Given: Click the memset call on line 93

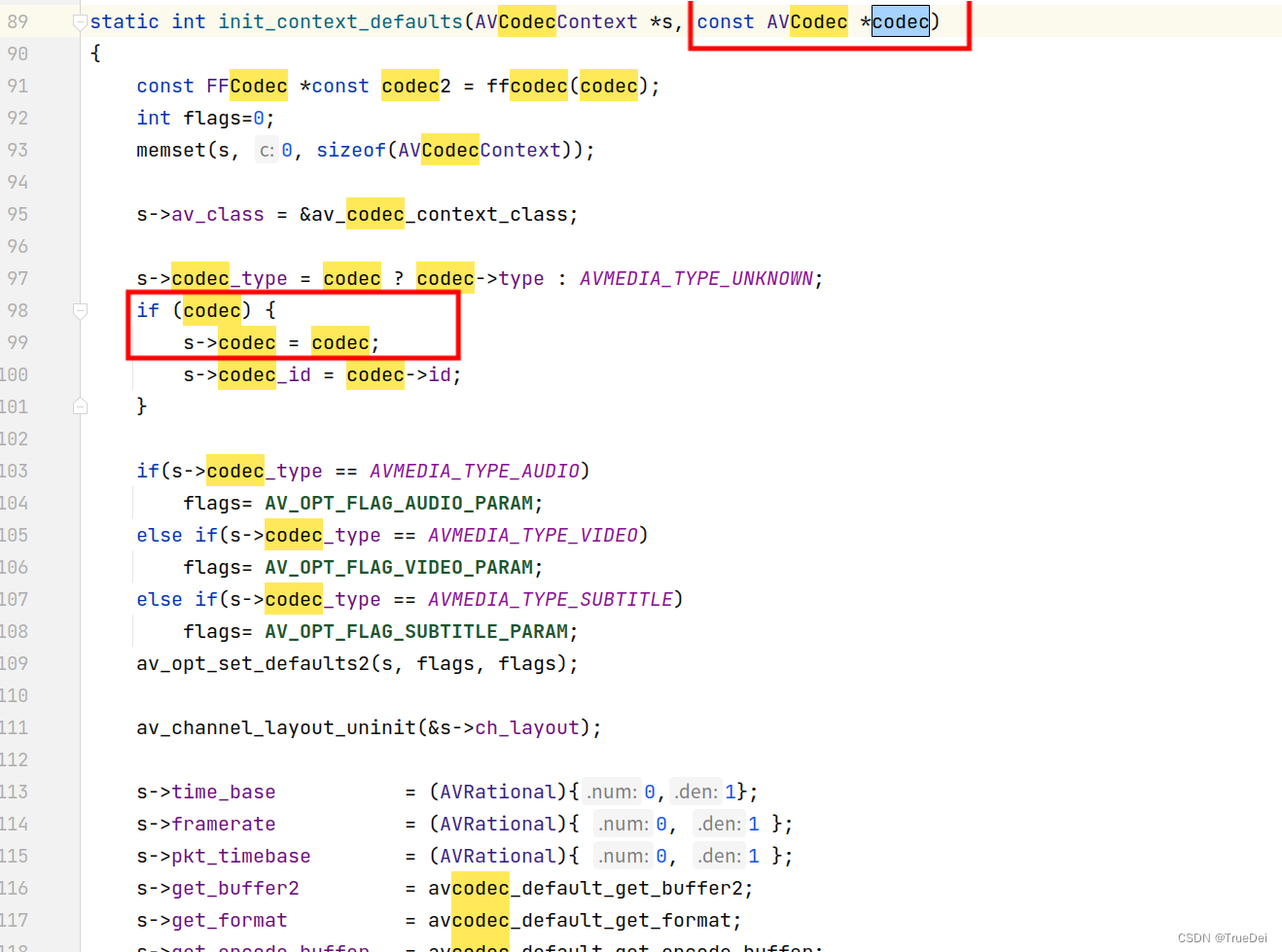Looking at the screenshot, I should [x=171, y=150].
